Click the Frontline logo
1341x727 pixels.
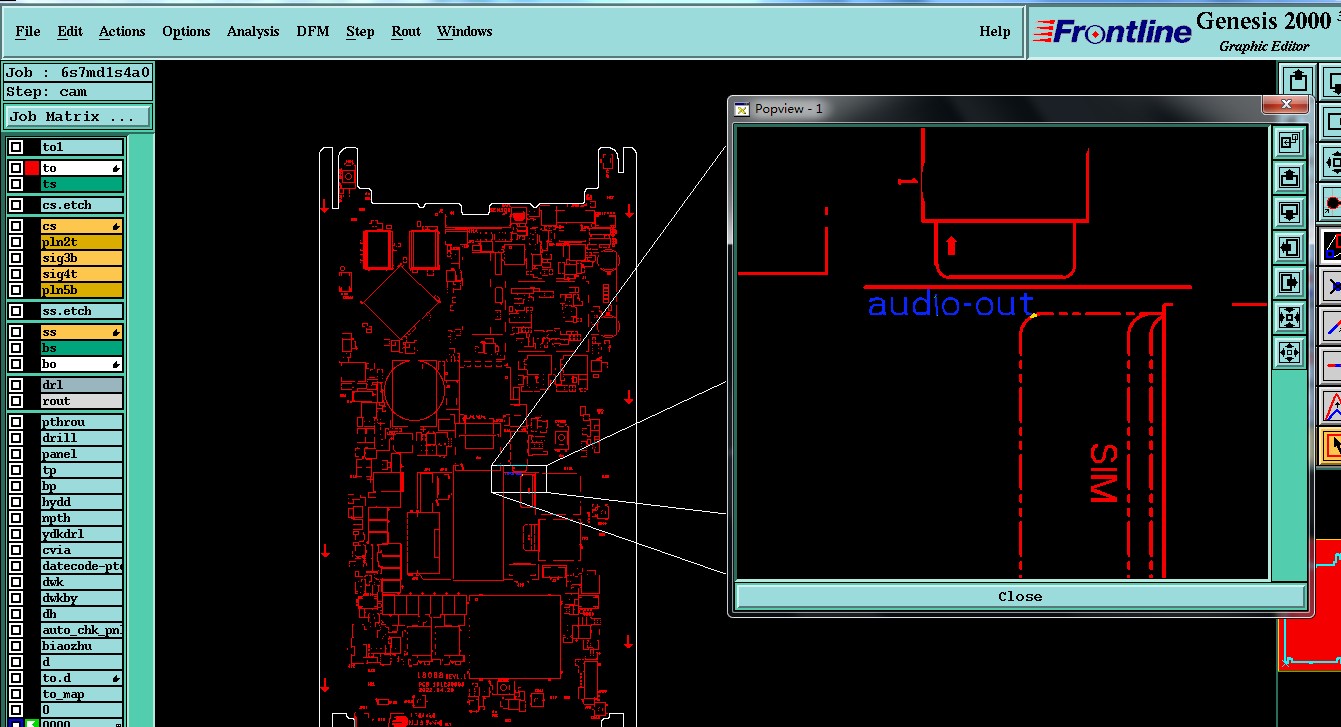[1112, 32]
